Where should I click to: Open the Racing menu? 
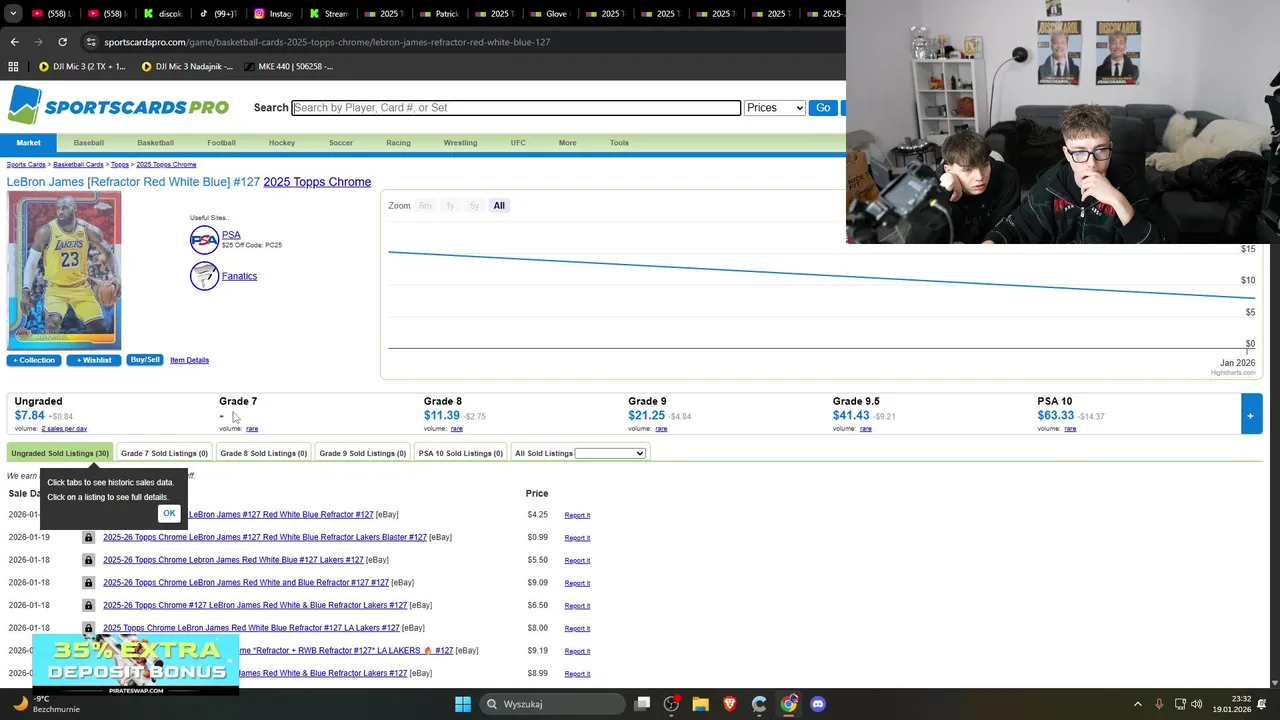[398, 143]
